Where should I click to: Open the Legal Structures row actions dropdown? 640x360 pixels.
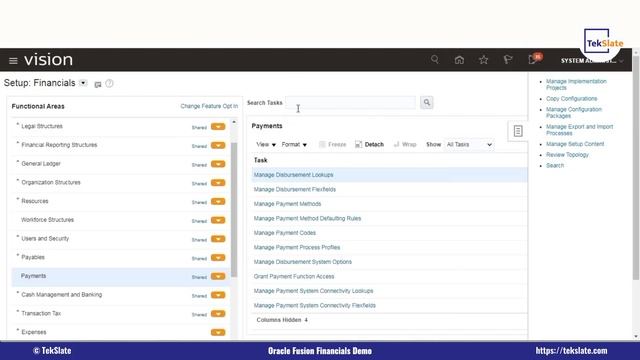point(218,127)
